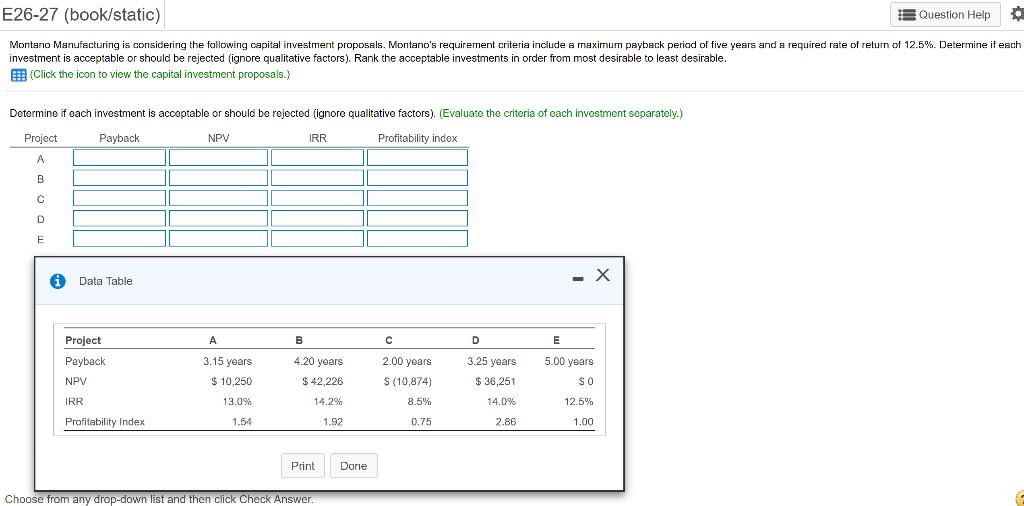
Task: Open Project A Profitability index dropdown
Action: click(417, 157)
